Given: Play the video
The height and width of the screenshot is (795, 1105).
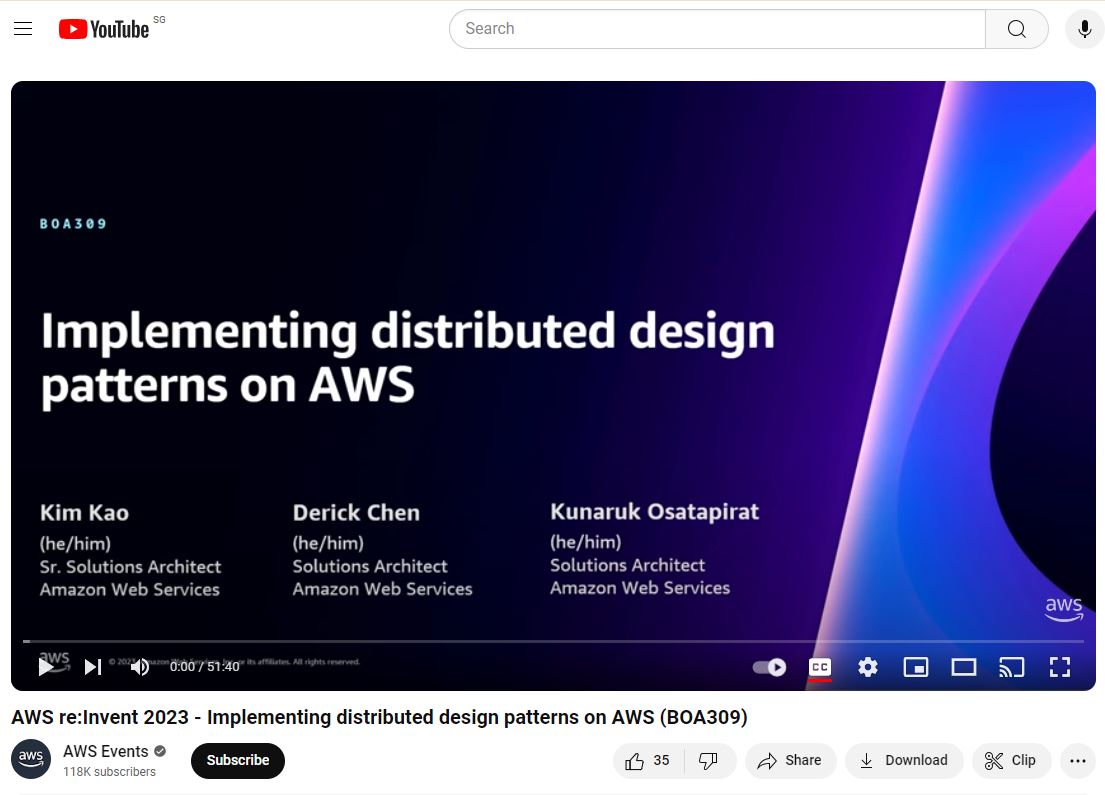Looking at the screenshot, I should [x=47, y=667].
